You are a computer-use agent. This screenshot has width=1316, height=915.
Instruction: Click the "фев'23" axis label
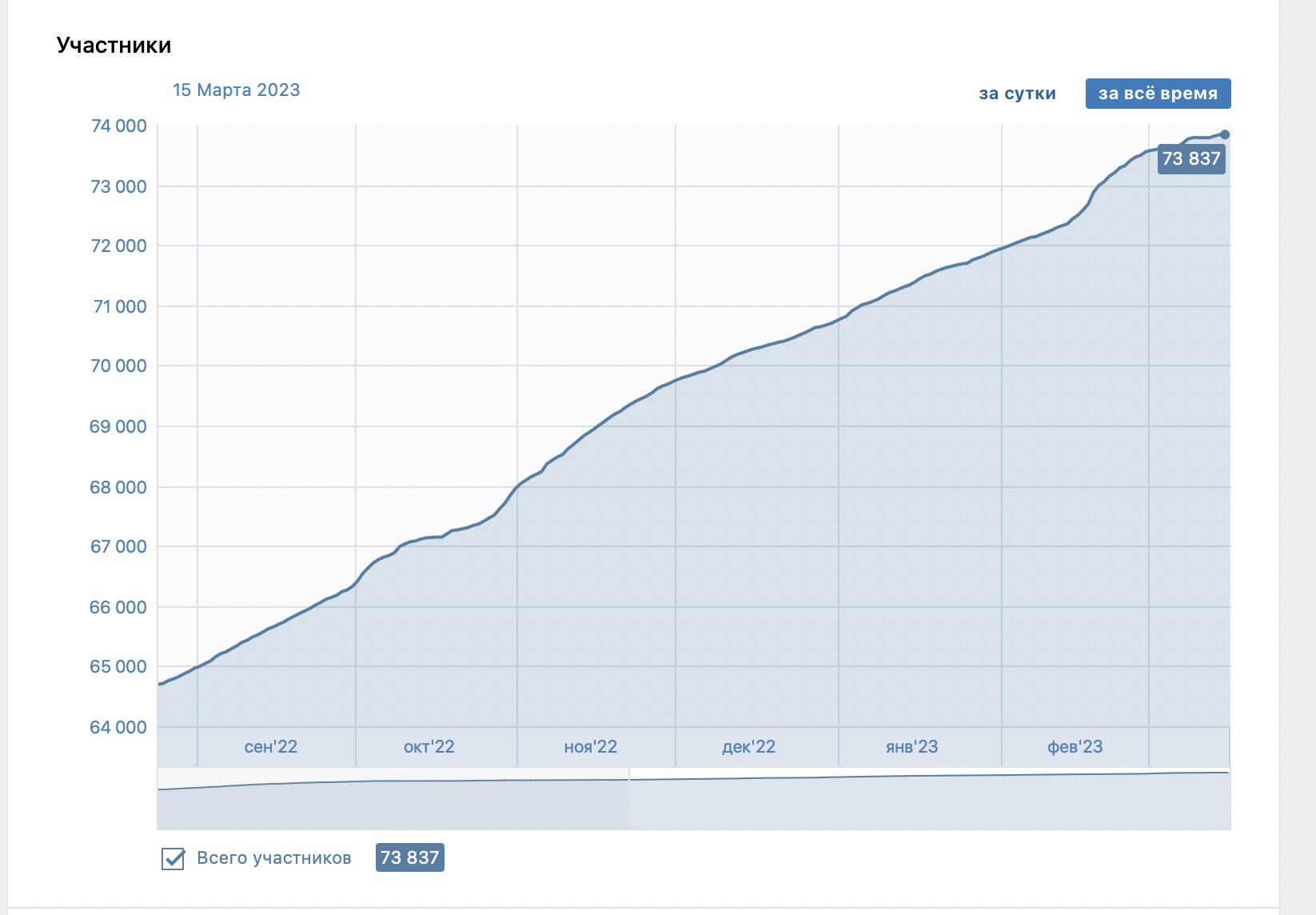(x=1075, y=747)
